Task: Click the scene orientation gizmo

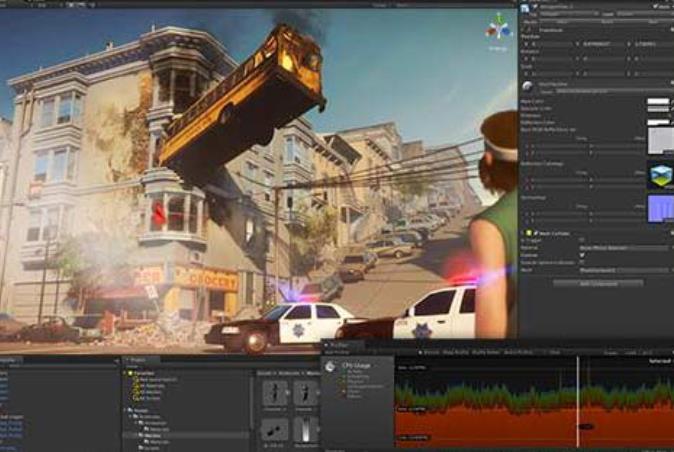Action: (x=498, y=28)
